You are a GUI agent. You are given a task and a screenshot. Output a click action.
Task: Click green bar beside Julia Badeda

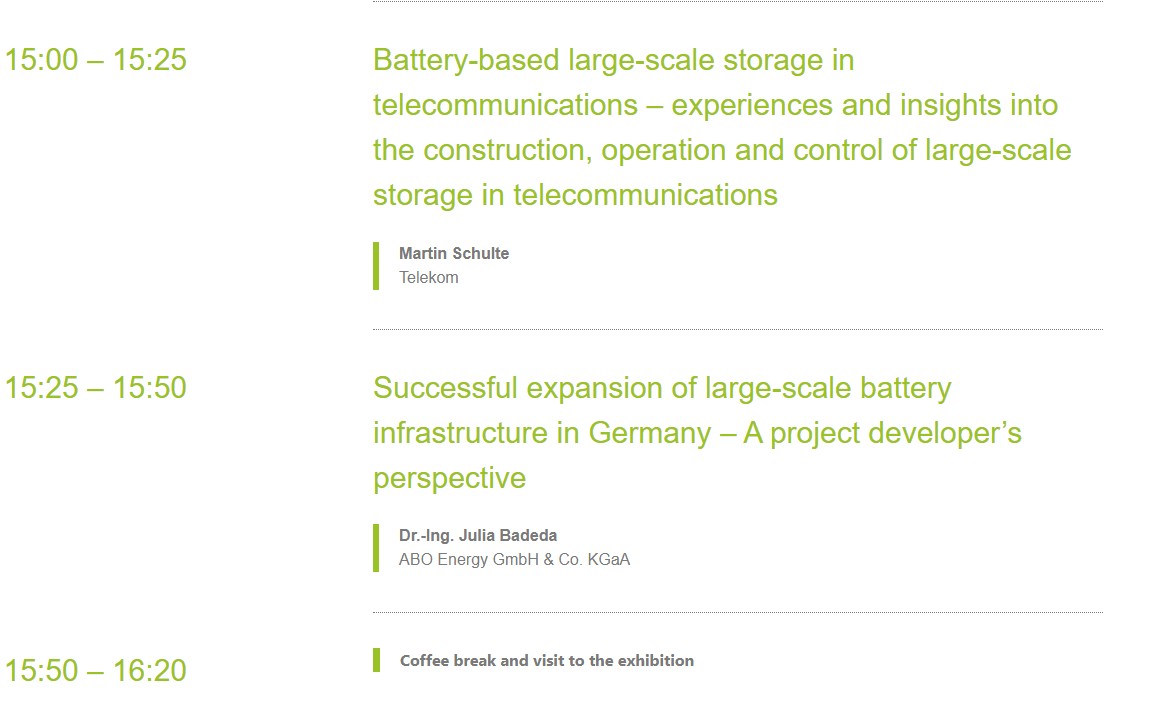click(376, 547)
